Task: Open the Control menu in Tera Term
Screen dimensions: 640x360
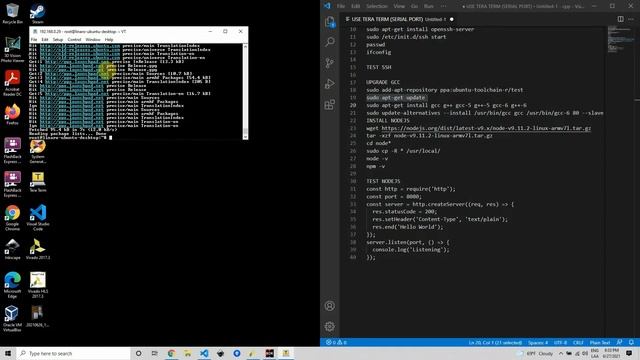Action: coord(74,40)
